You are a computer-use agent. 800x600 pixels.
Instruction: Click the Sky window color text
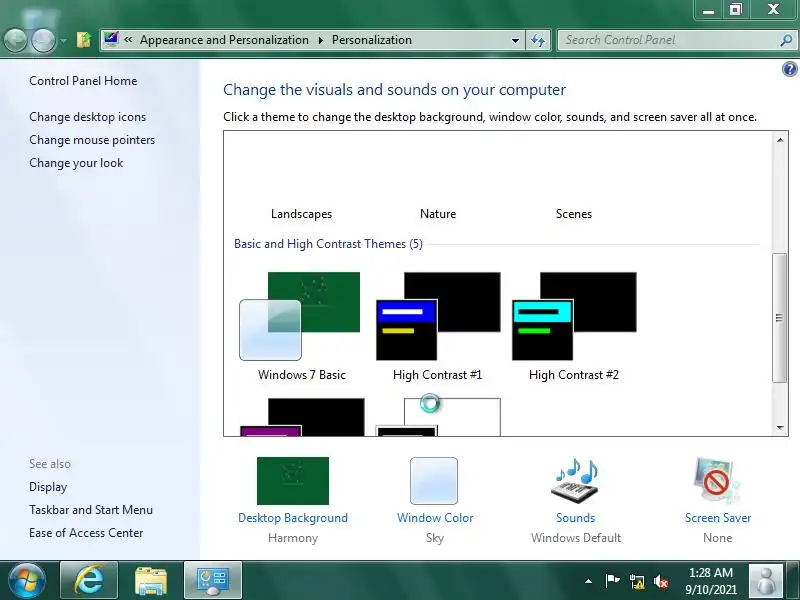tap(435, 538)
